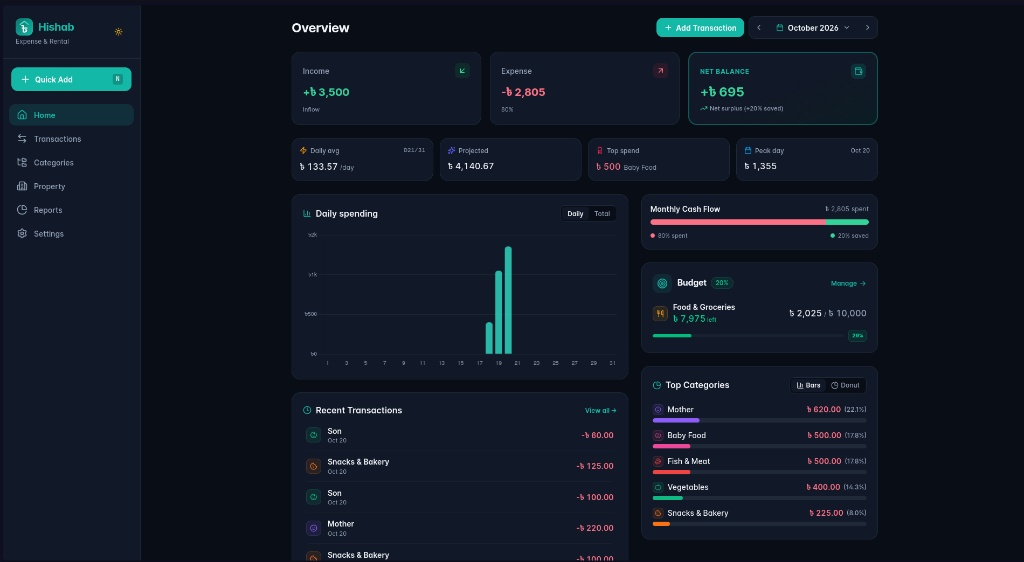Image resolution: width=1024 pixels, height=562 pixels.
Task: Click the Hishab logo icon
Action: [24, 27]
